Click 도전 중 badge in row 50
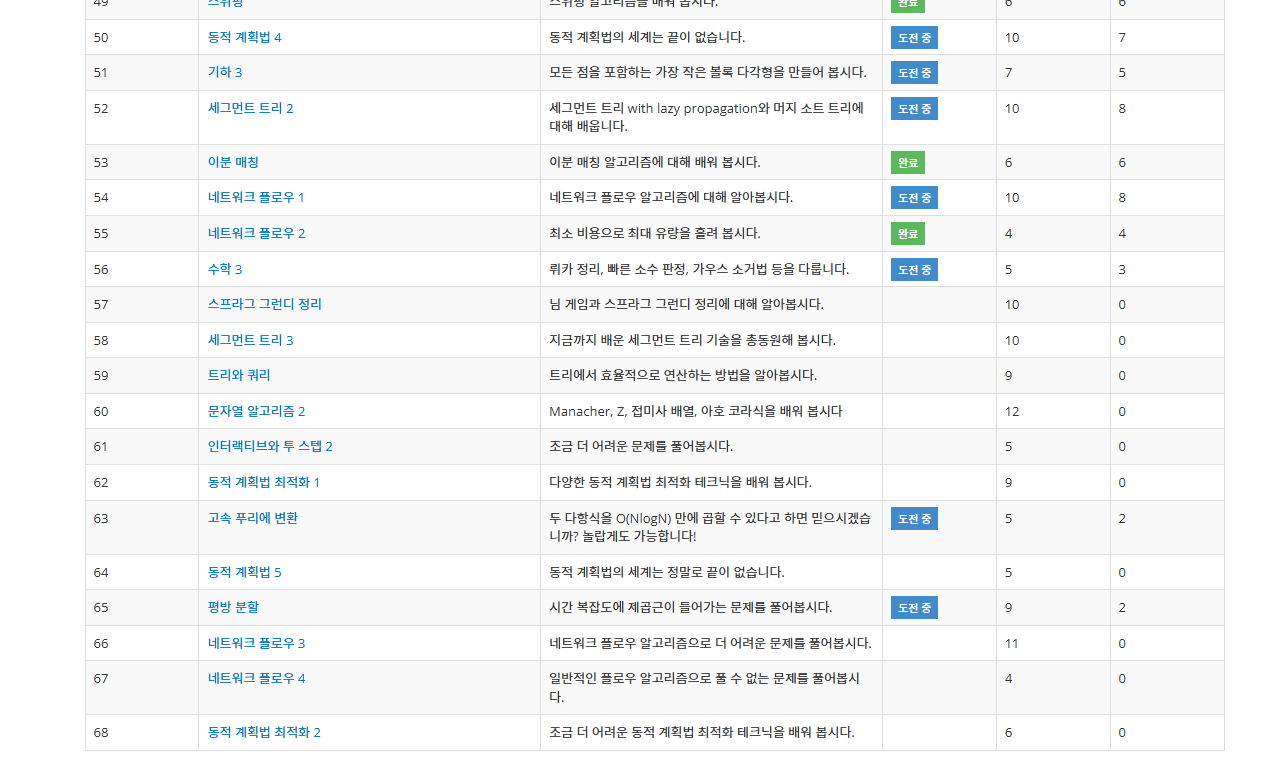1262x765 pixels. 914,38
